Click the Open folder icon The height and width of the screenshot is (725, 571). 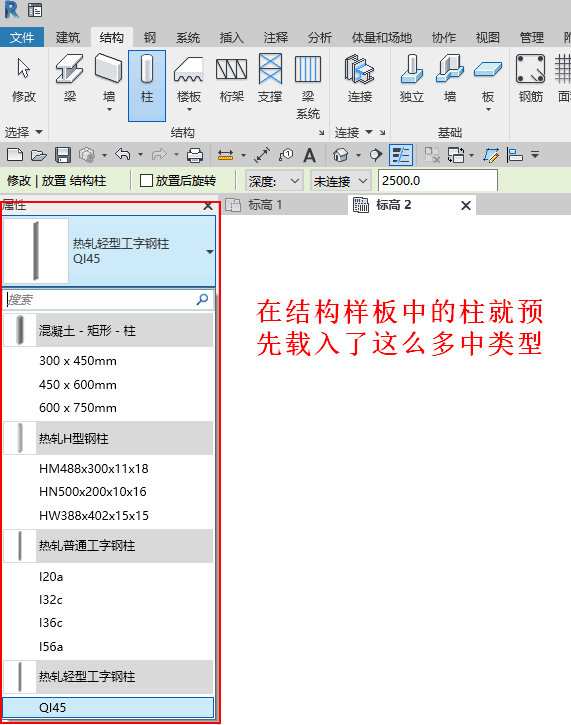coord(38,155)
